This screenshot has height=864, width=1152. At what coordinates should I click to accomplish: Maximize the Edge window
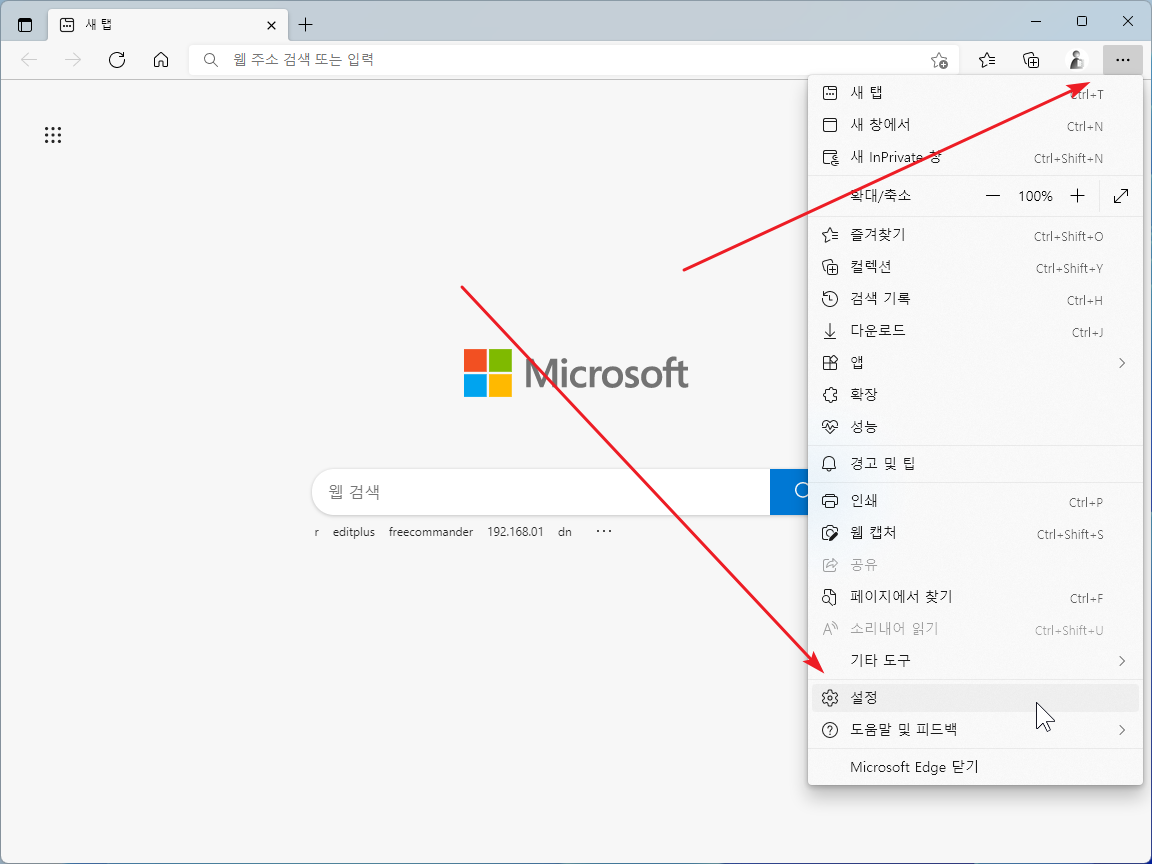pyautogui.click(x=1081, y=22)
